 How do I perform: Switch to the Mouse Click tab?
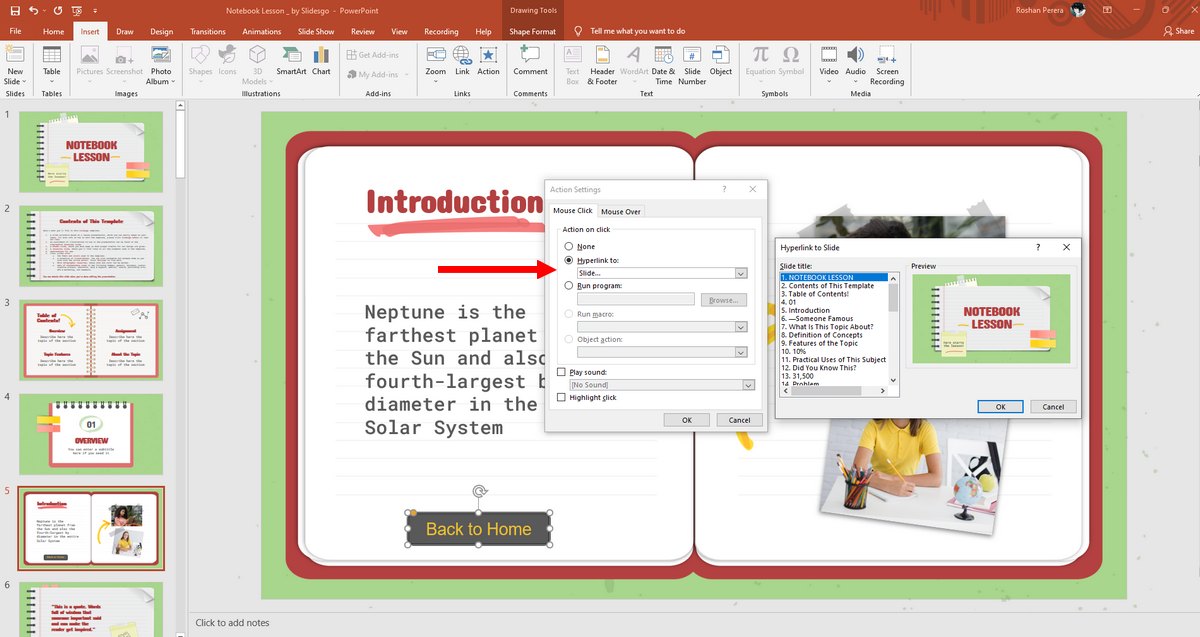coord(573,211)
